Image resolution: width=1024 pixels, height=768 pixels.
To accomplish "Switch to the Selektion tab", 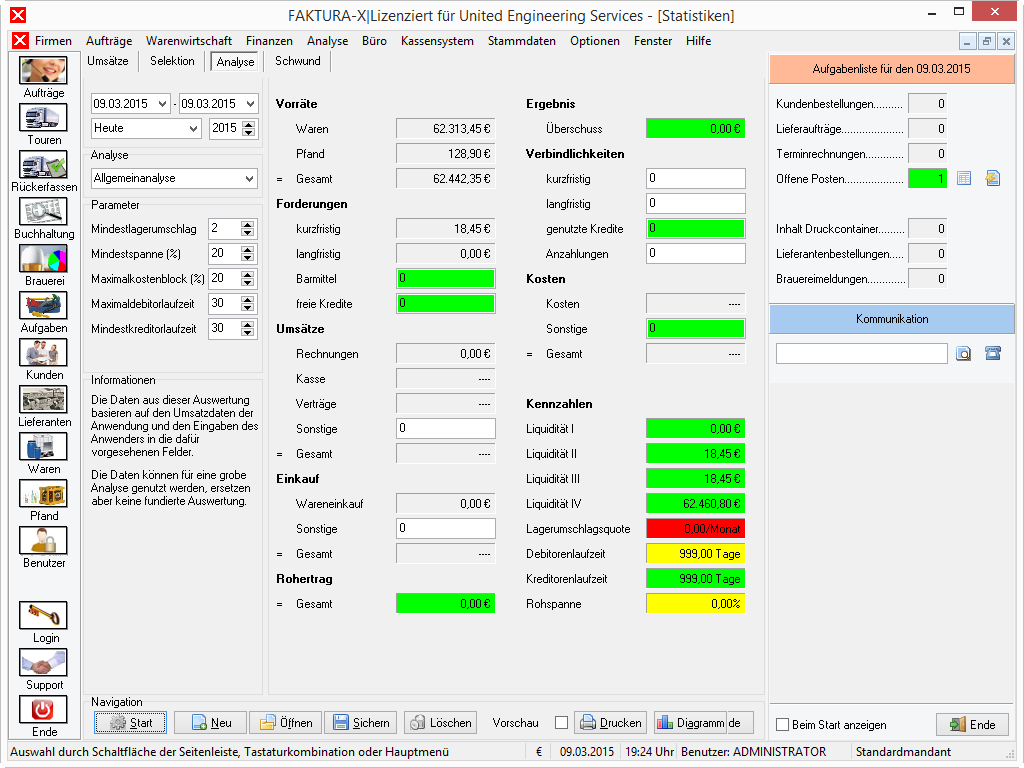I will click(172, 61).
